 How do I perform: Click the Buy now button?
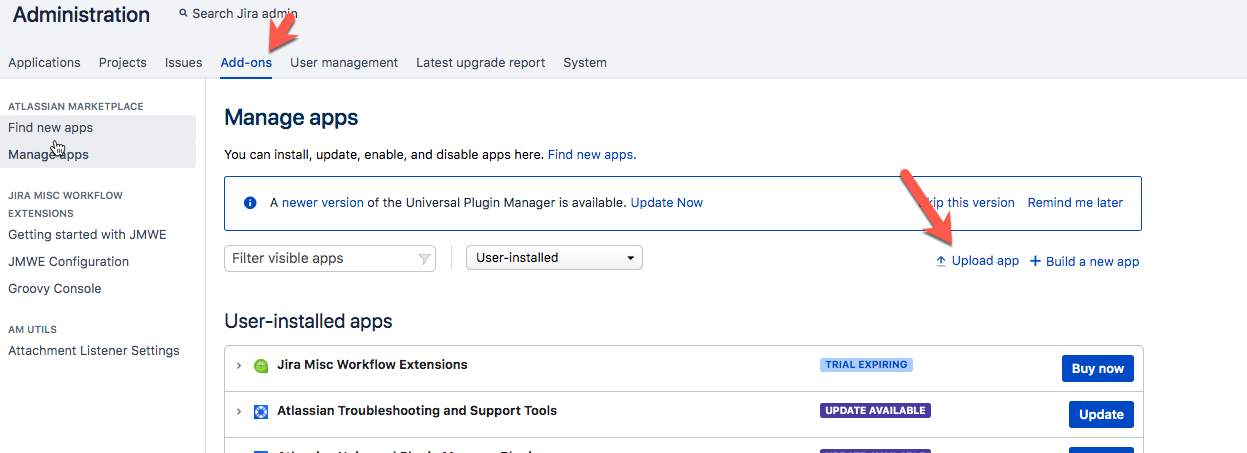coord(1098,369)
